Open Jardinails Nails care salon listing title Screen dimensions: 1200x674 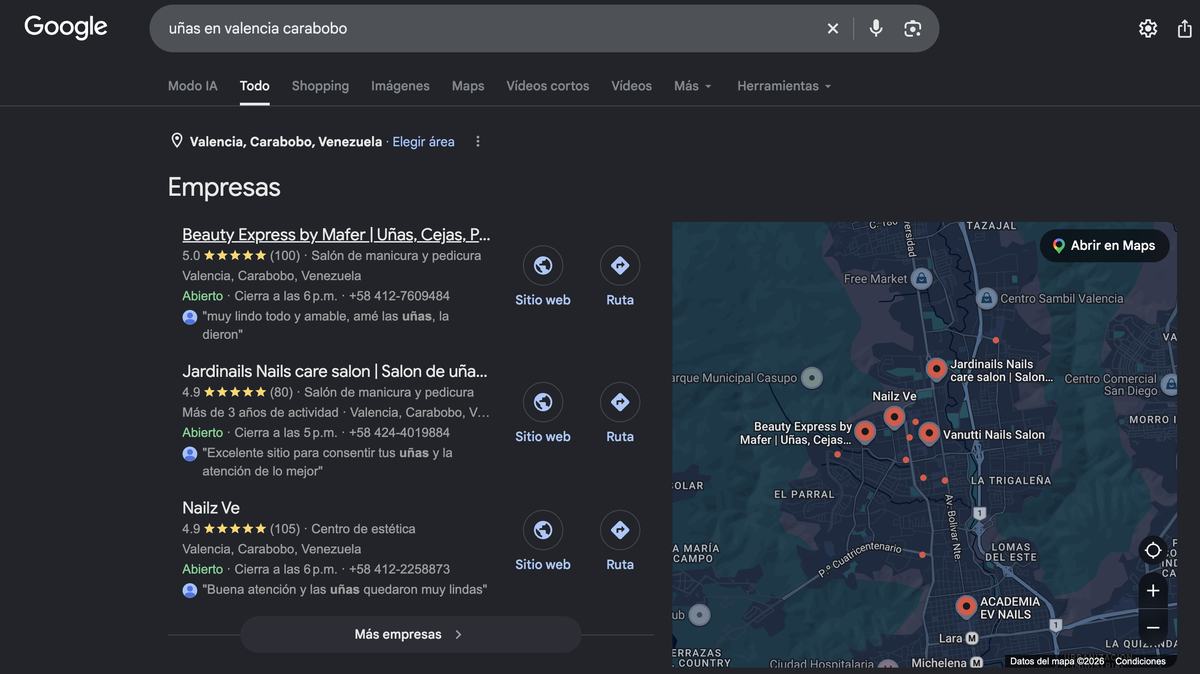click(335, 371)
